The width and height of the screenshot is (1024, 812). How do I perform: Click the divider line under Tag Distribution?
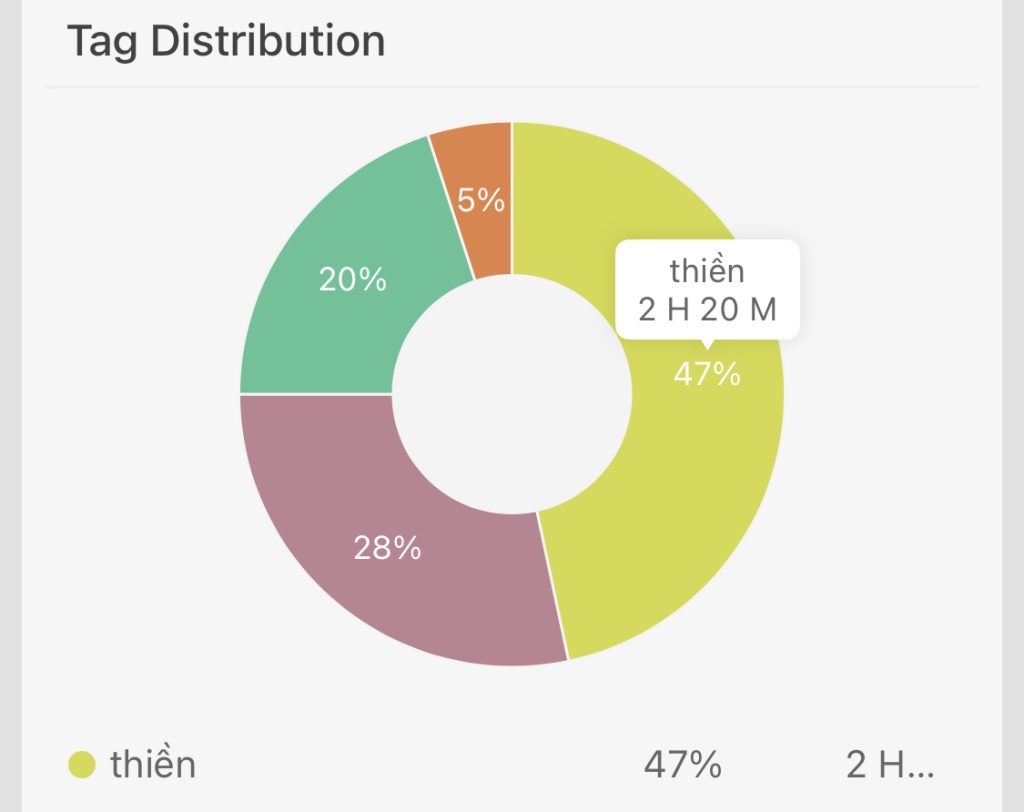tap(512, 87)
